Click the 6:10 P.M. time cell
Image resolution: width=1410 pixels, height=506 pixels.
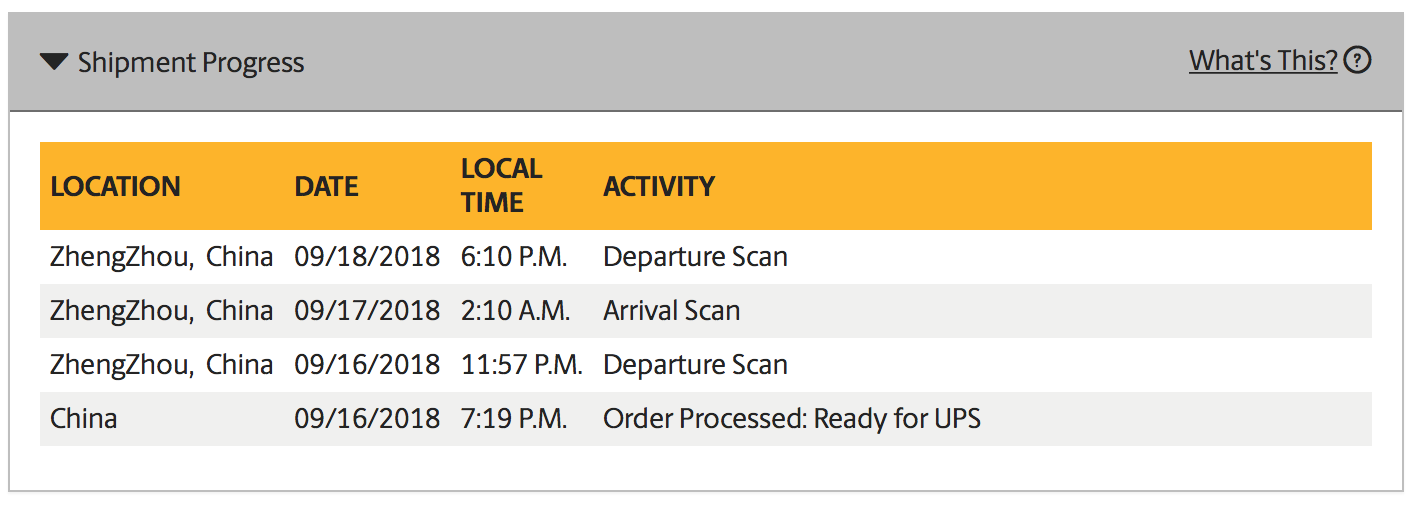514,257
